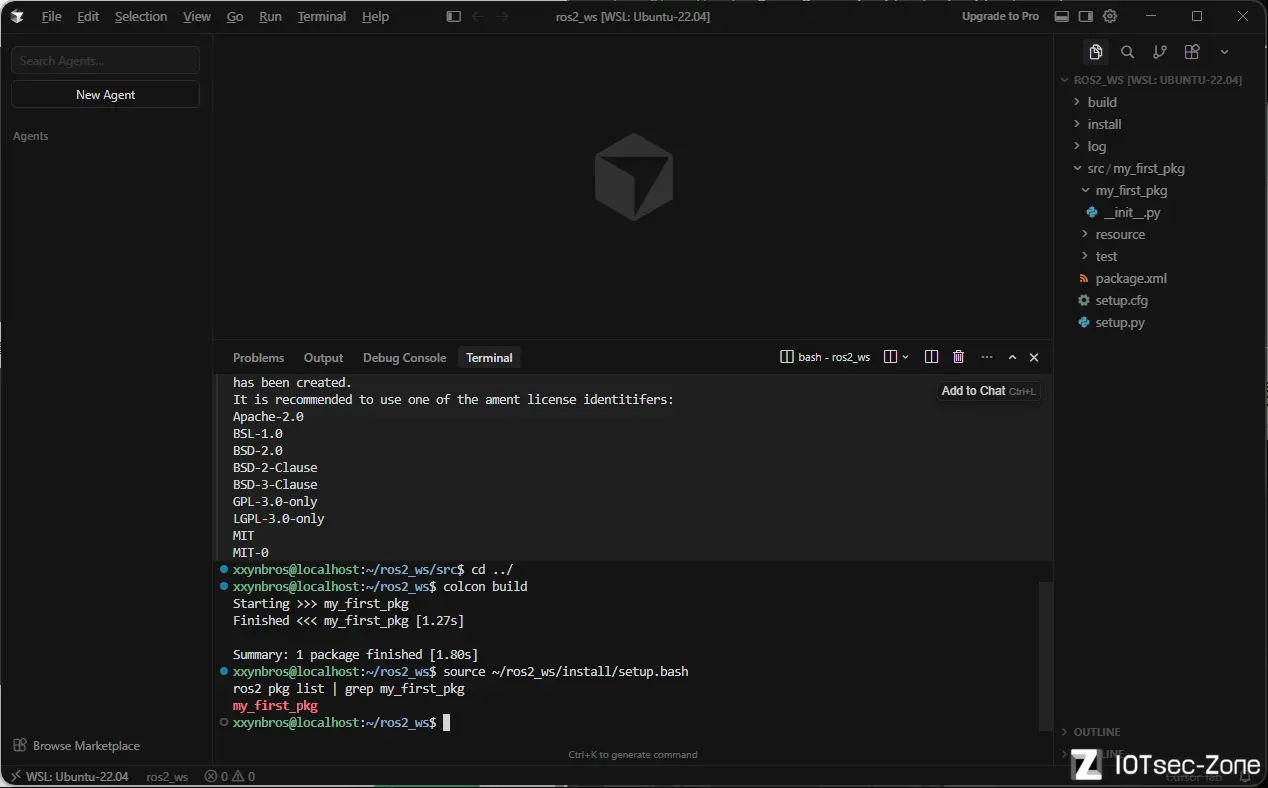
Task: Toggle the agents sidebar layout icon
Action: coord(453,17)
